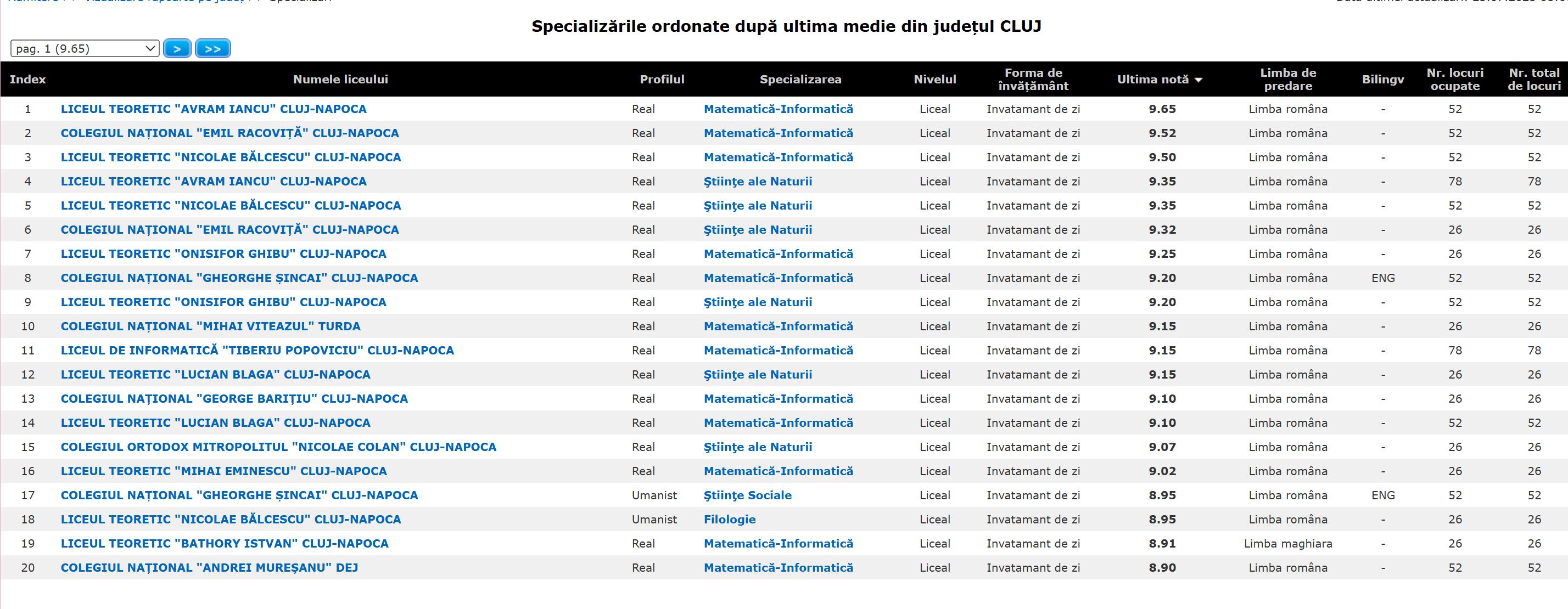Sort by the Specializarea column header
This screenshot has height=609, width=1568.
coord(800,79)
